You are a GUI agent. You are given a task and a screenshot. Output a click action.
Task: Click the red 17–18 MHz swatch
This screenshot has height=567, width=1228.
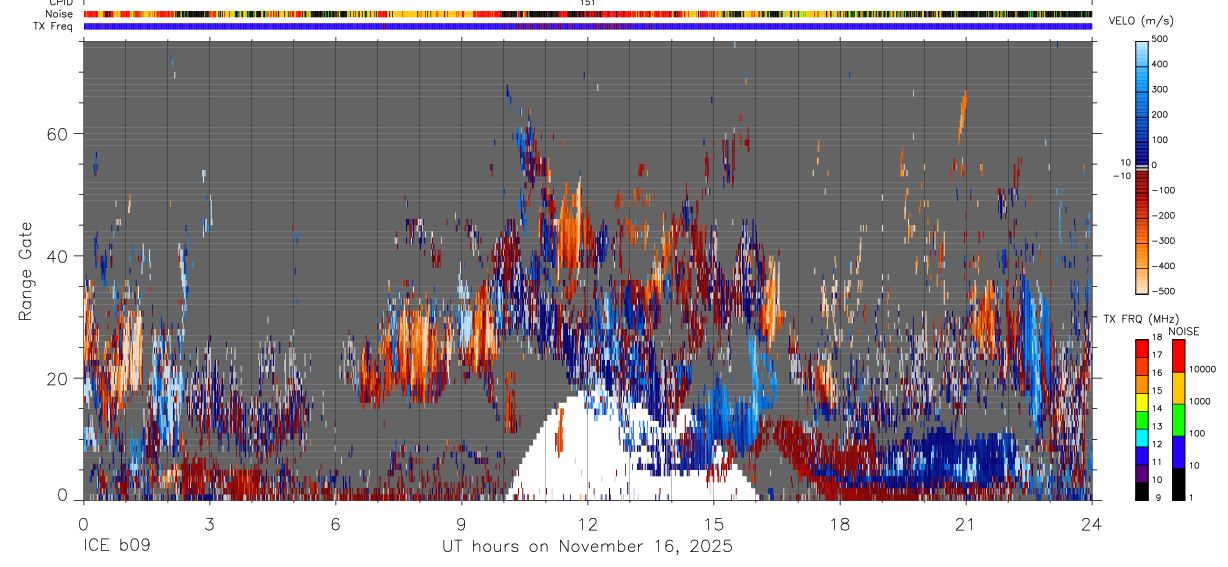point(1142,347)
